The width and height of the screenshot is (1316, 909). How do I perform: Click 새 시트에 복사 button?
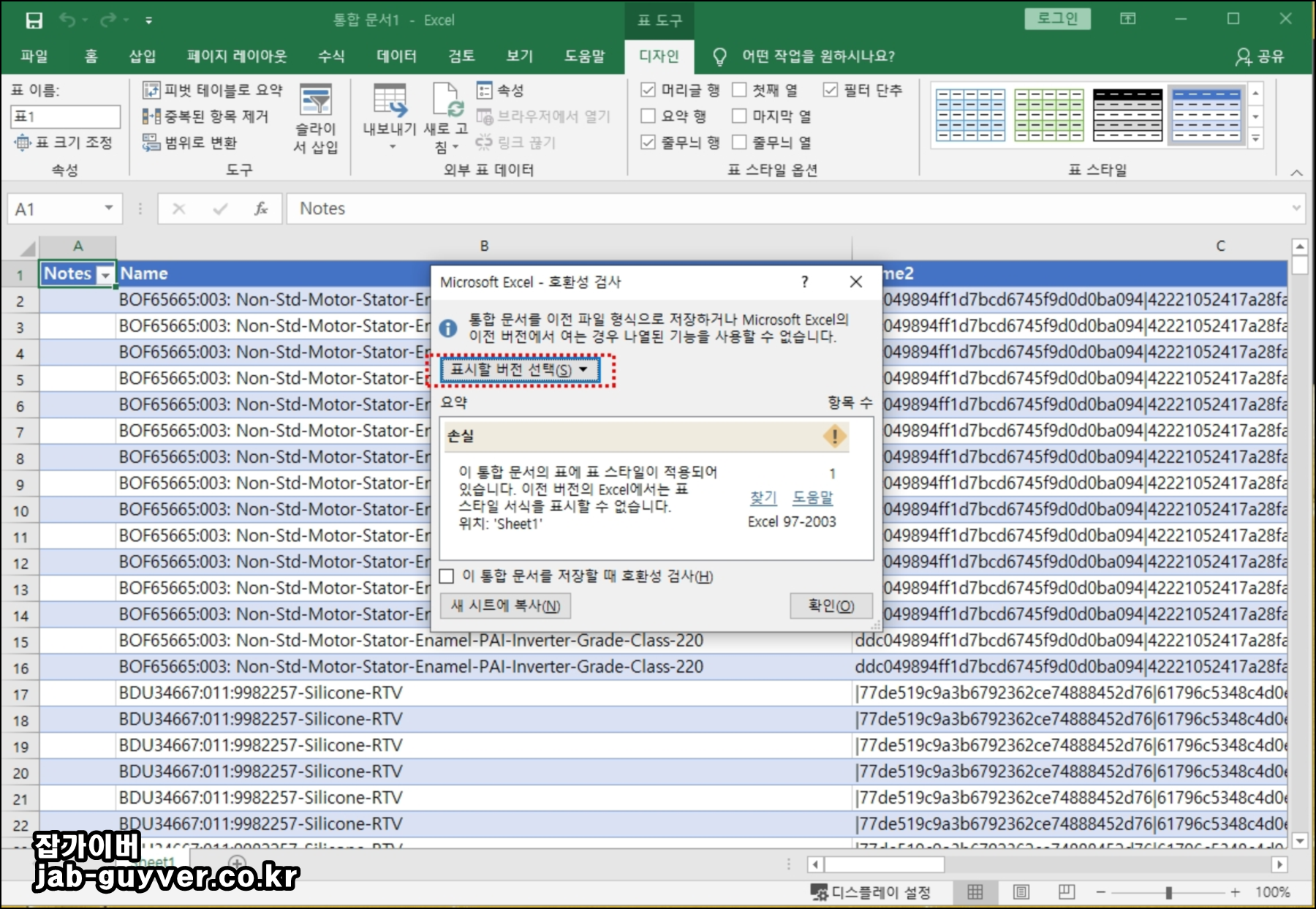(505, 606)
